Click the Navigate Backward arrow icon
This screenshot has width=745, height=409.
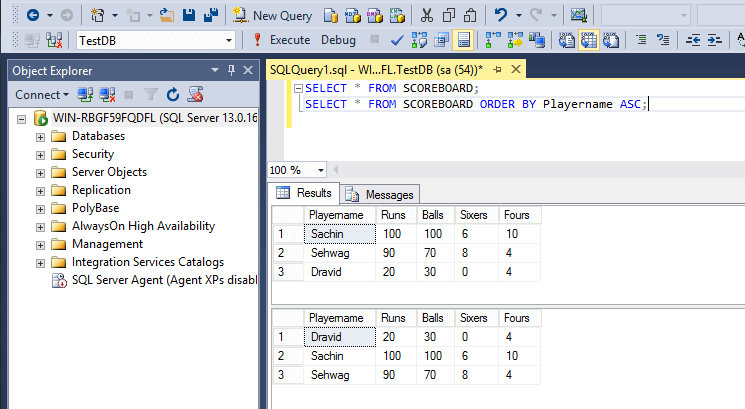point(33,16)
